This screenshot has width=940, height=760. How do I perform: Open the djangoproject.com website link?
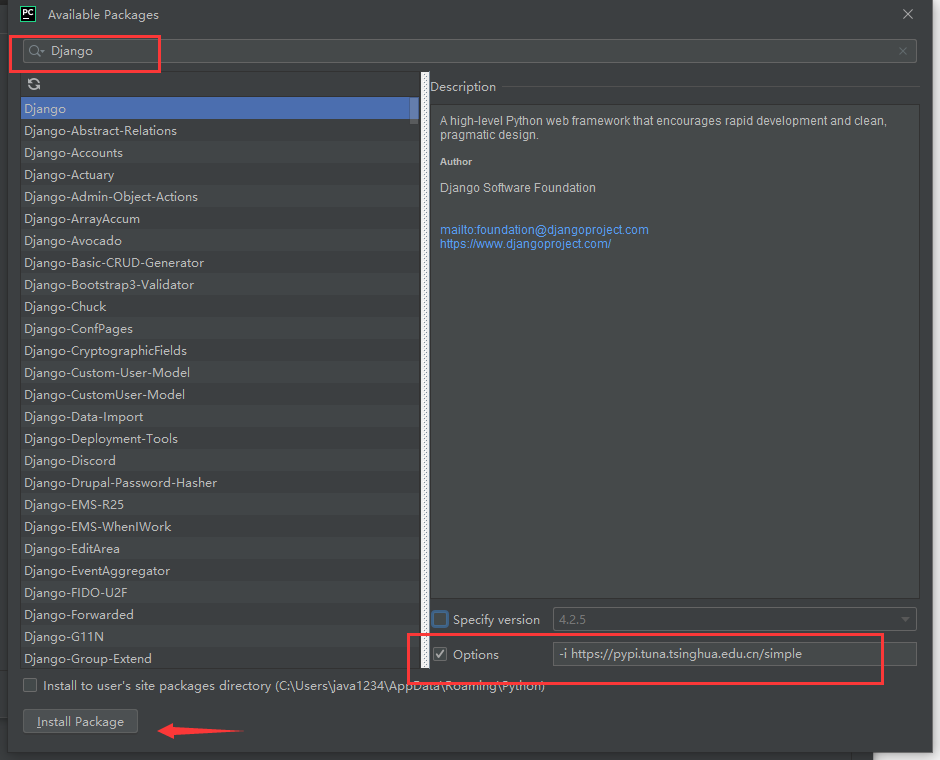[x=525, y=244]
